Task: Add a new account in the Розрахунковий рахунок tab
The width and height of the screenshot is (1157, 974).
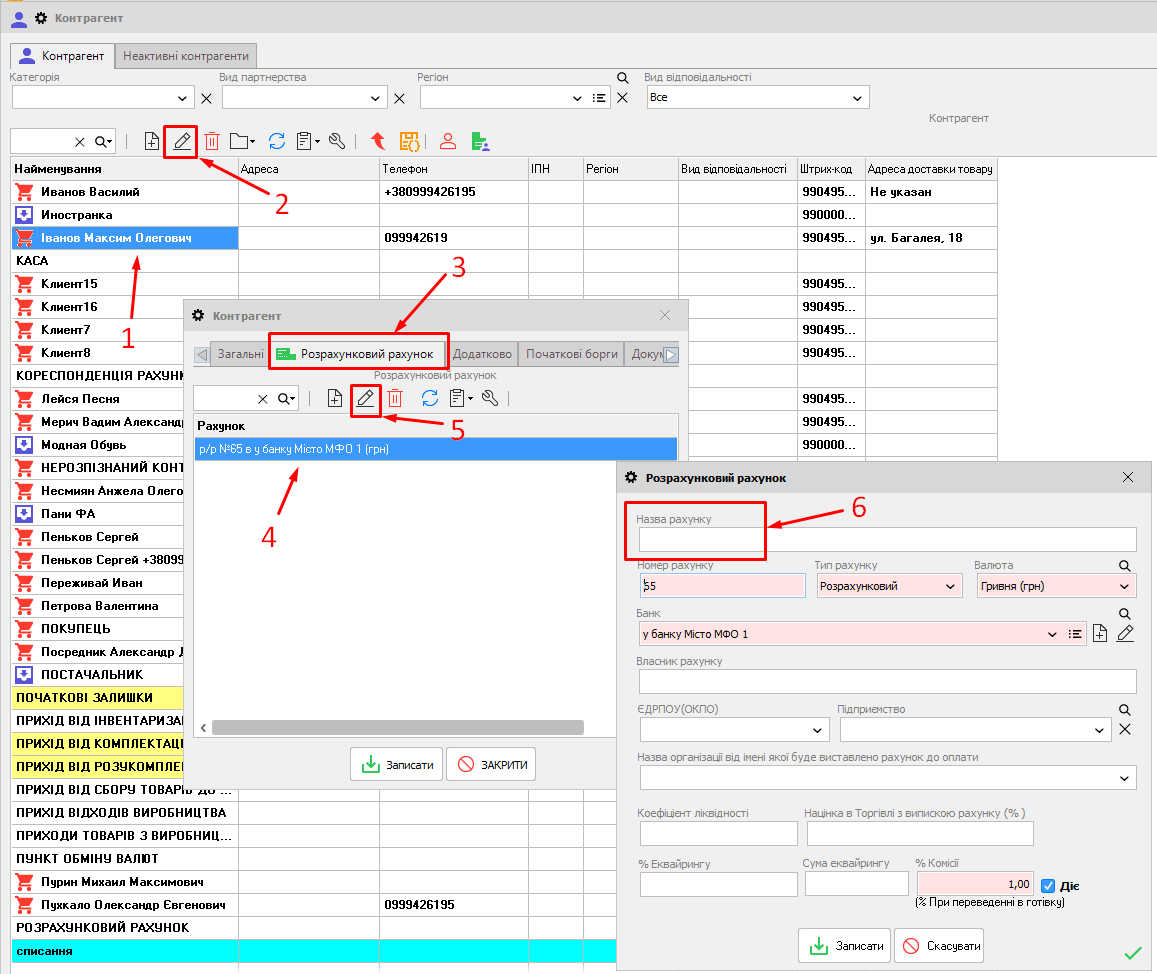Action: click(x=335, y=398)
